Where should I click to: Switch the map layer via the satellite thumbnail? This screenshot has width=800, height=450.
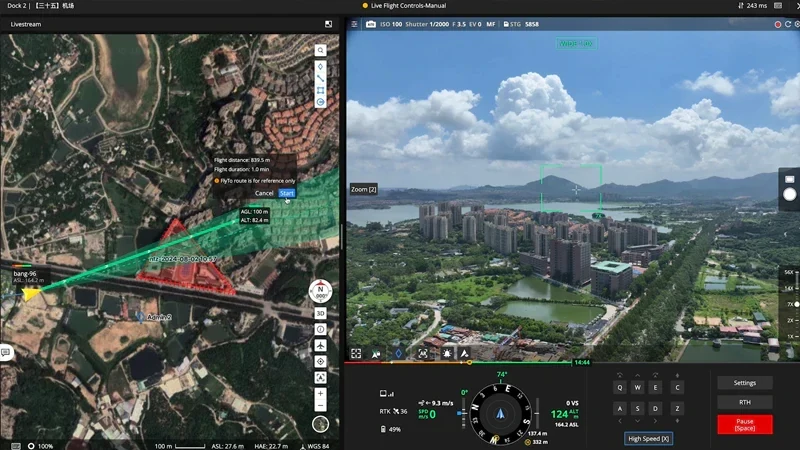coord(320,424)
